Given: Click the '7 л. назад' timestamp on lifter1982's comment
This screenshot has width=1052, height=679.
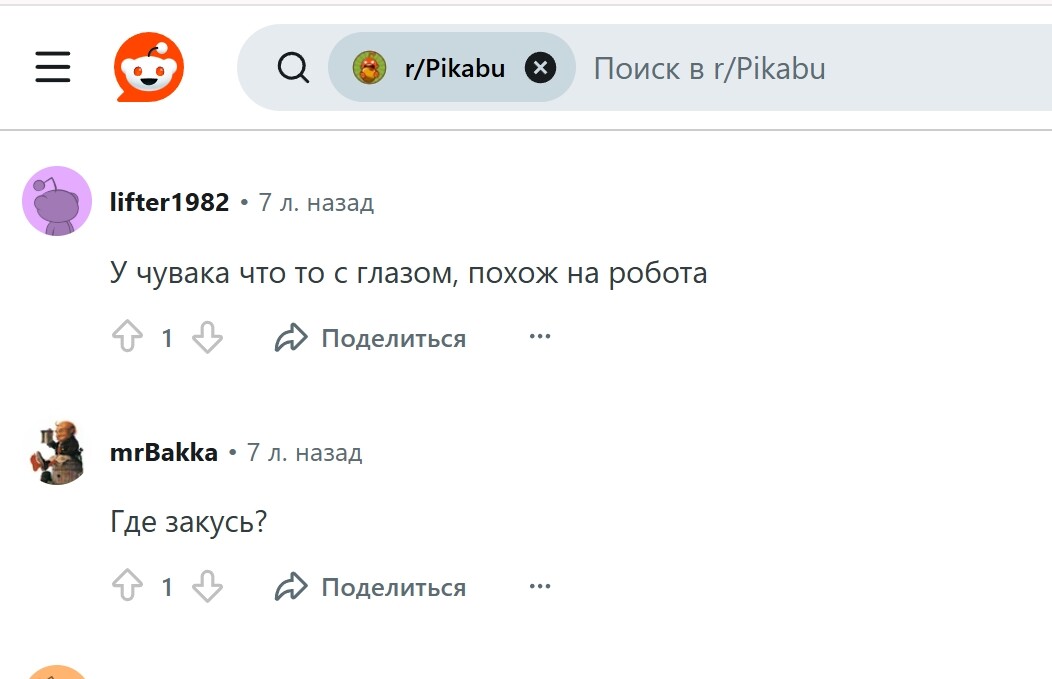Looking at the screenshot, I should (316, 202).
